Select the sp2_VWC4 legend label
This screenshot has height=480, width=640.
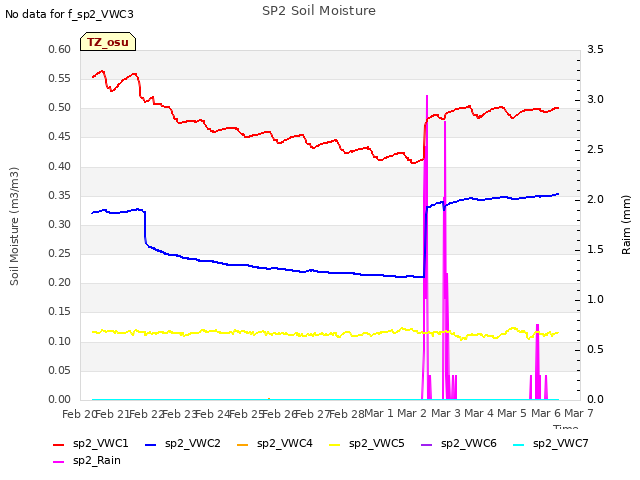[284, 444]
